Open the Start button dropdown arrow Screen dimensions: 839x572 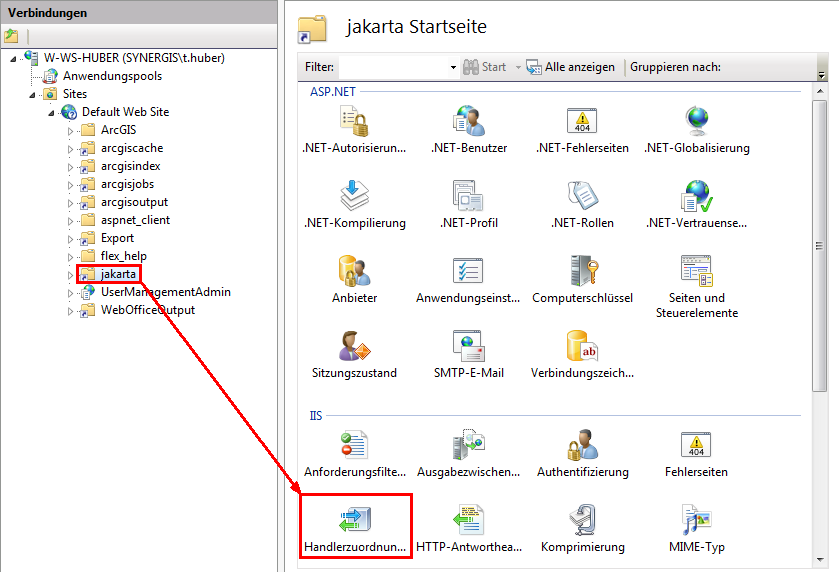click(518, 67)
